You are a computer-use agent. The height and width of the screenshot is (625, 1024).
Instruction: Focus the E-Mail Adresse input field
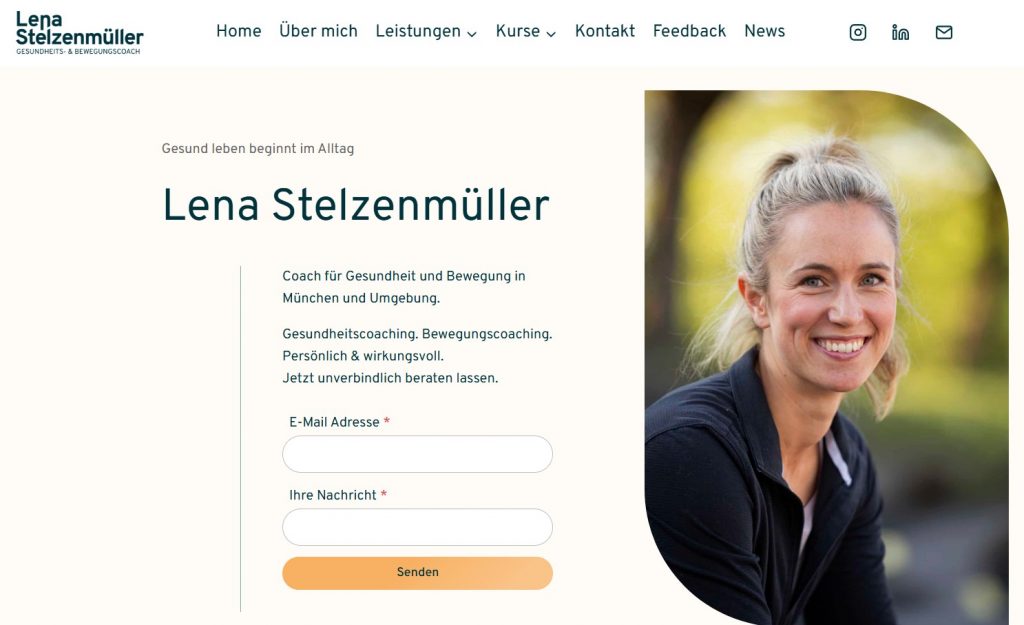[417, 454]
